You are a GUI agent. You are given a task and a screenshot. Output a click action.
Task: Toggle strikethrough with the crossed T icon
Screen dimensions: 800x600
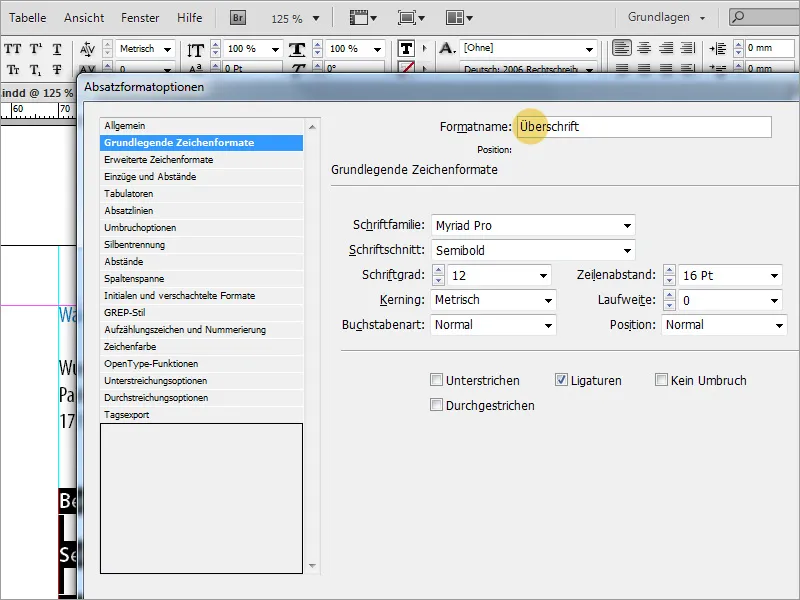[57, 69]
